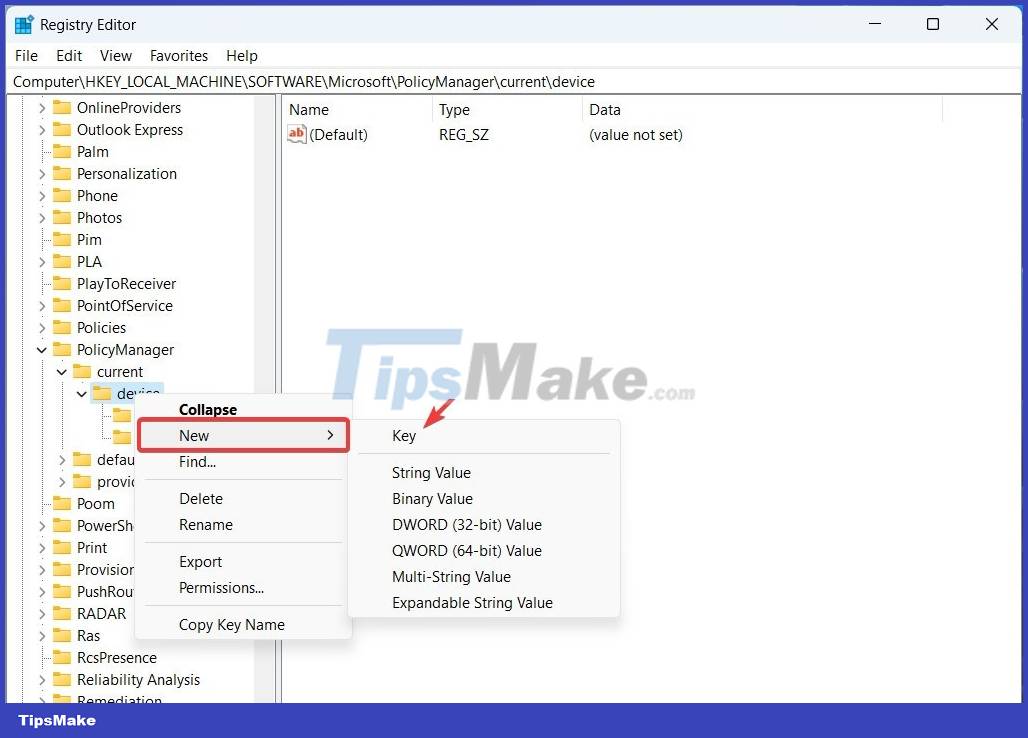Open the File menu
Screen dimensions: 1028x738
tap(26, 56)
